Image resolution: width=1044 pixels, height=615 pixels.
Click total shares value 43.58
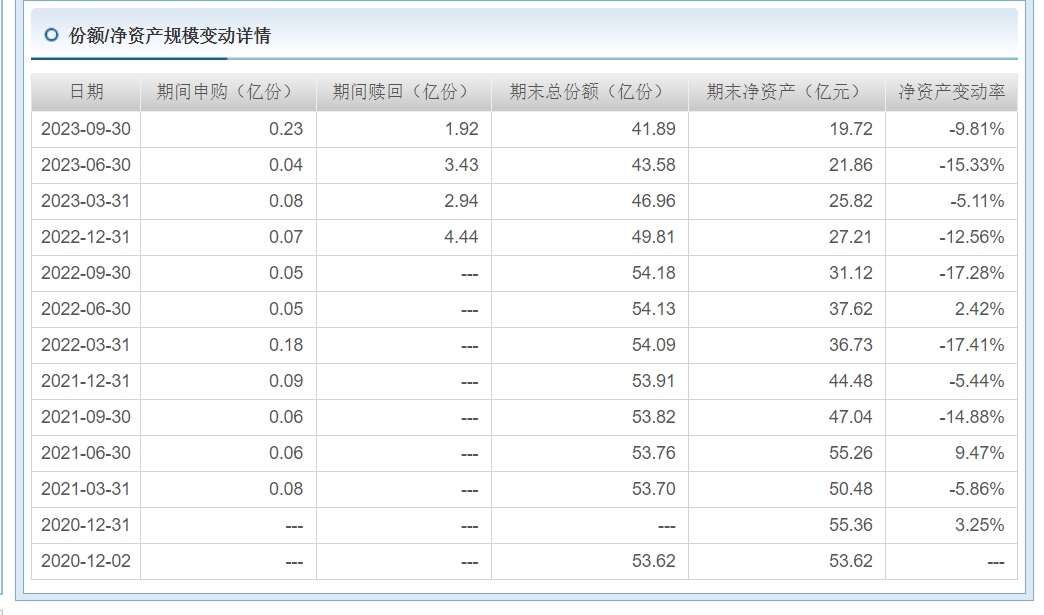(654, 165)
